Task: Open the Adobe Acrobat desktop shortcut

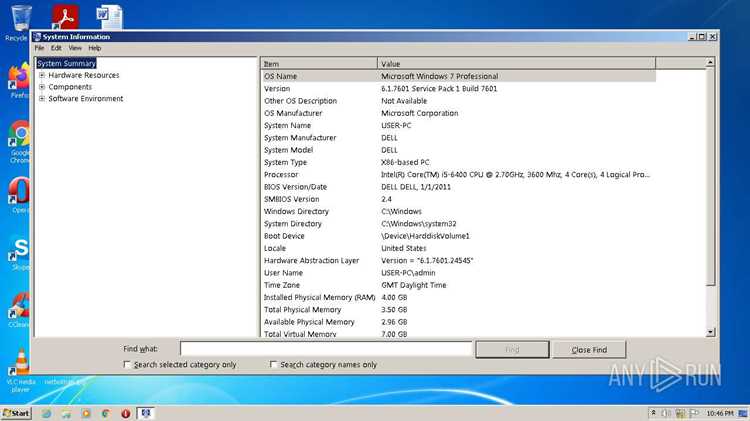Action: pos(65,16)
